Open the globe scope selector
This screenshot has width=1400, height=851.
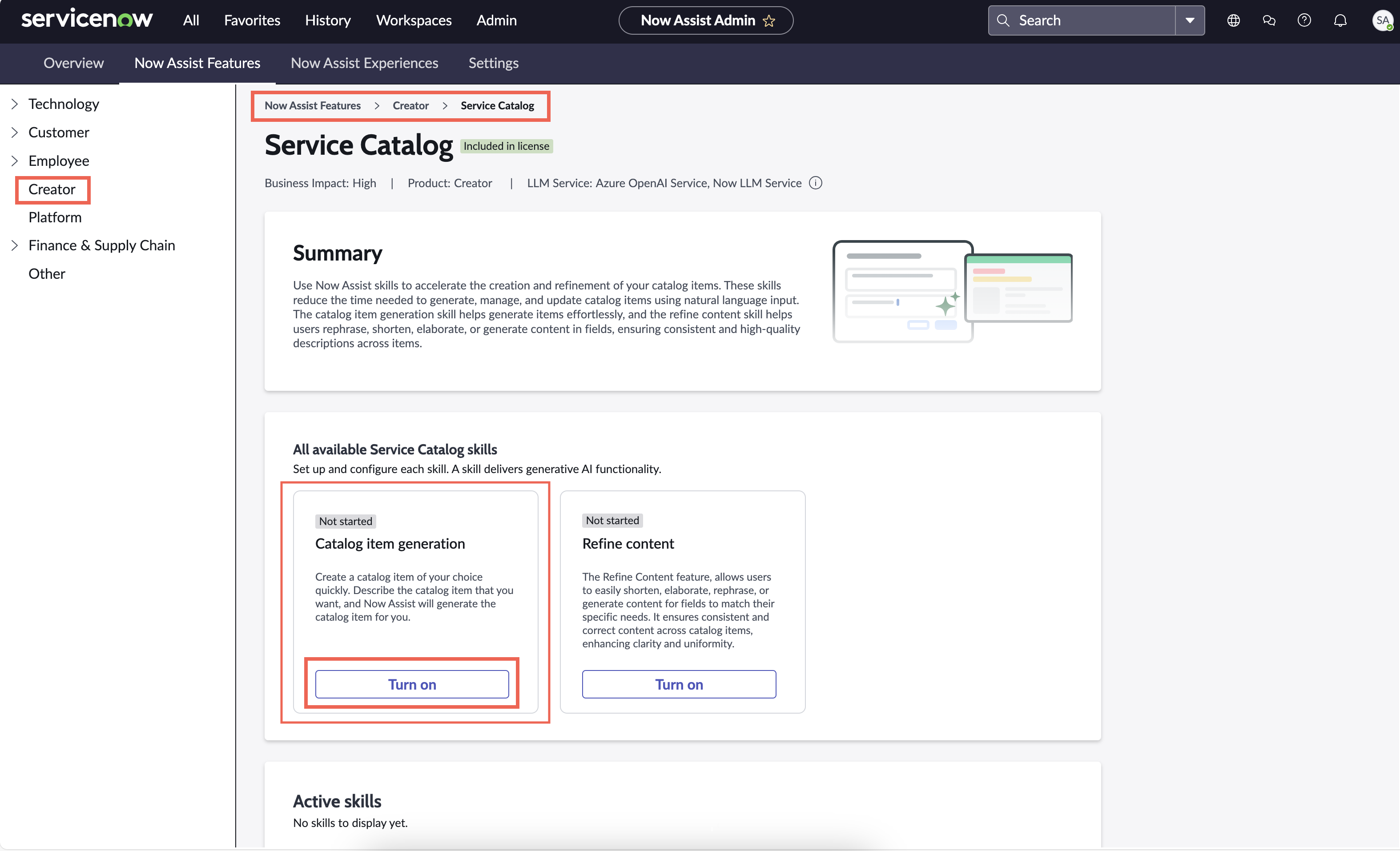point(1234,20)
